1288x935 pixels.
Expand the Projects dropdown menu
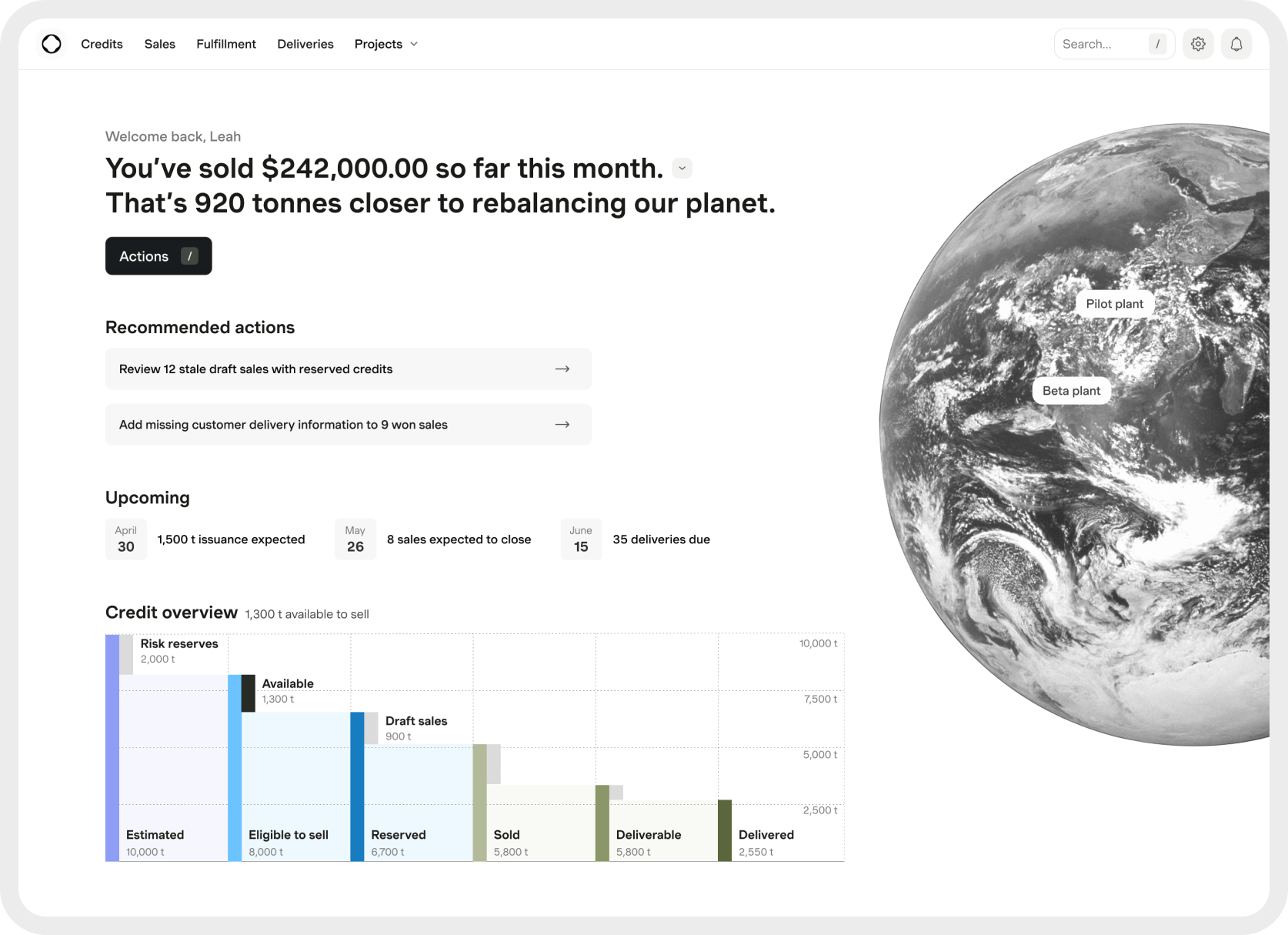click(x=386, y=44)
